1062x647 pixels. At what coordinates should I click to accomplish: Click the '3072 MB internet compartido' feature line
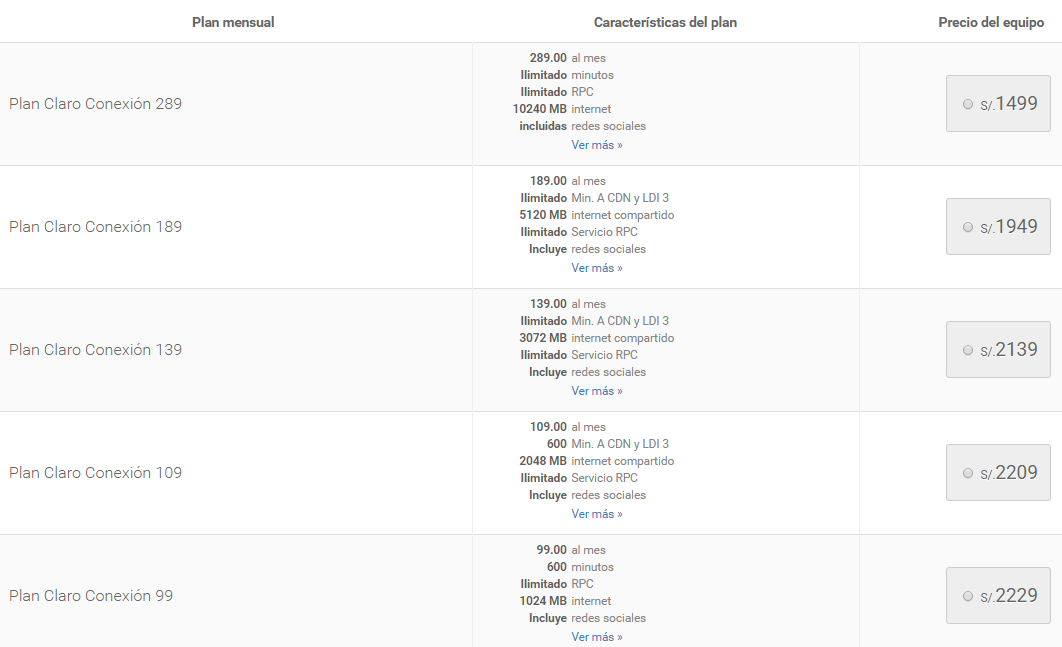597,338
